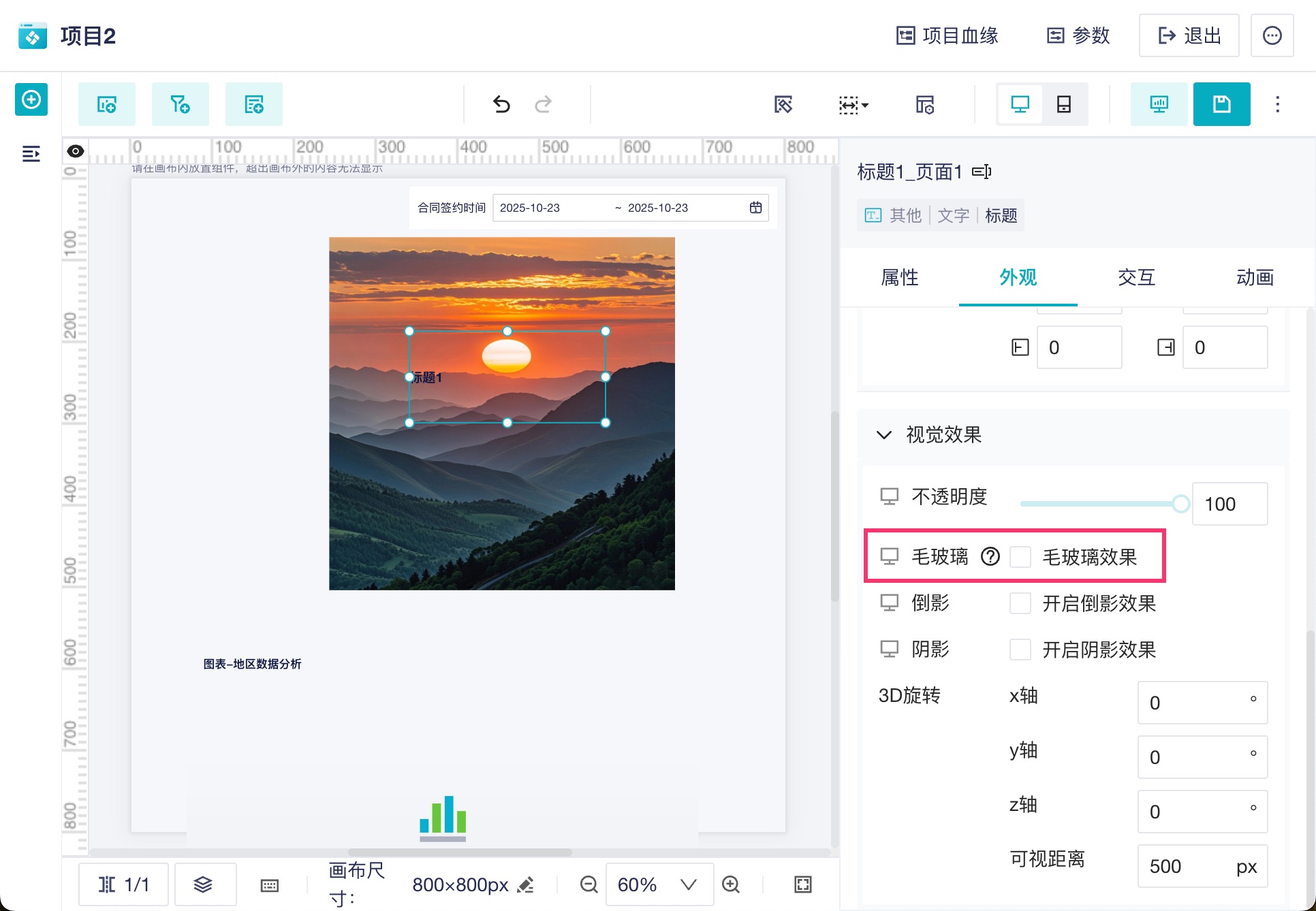Switch to mobile layout icon
This screenshot has width=1316, height=911.
pyautogui.click(x=1063, y=104)
